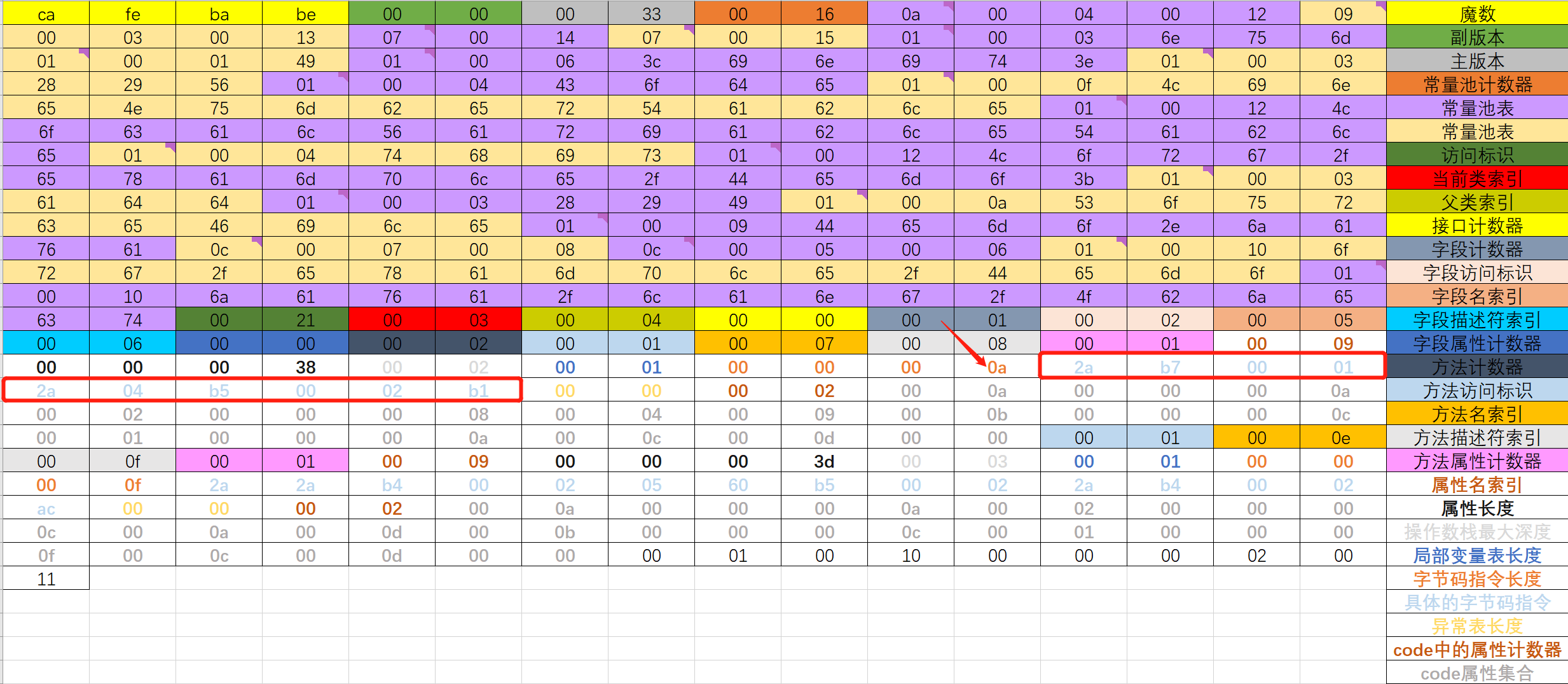Select the yellow 魔数 legend cell
The image size is (1568, 684).
(x=1476, y=14)
